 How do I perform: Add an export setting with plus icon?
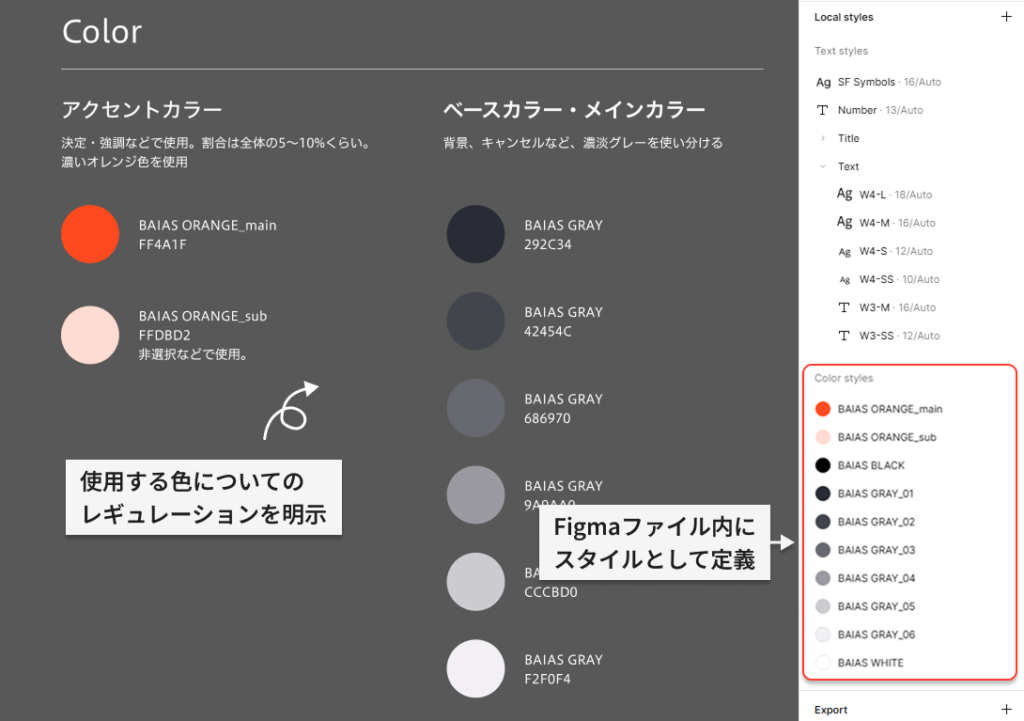1006,709
